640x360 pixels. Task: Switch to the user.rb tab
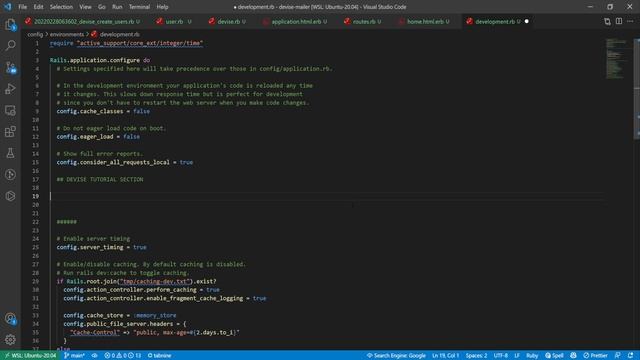[174, 21]
